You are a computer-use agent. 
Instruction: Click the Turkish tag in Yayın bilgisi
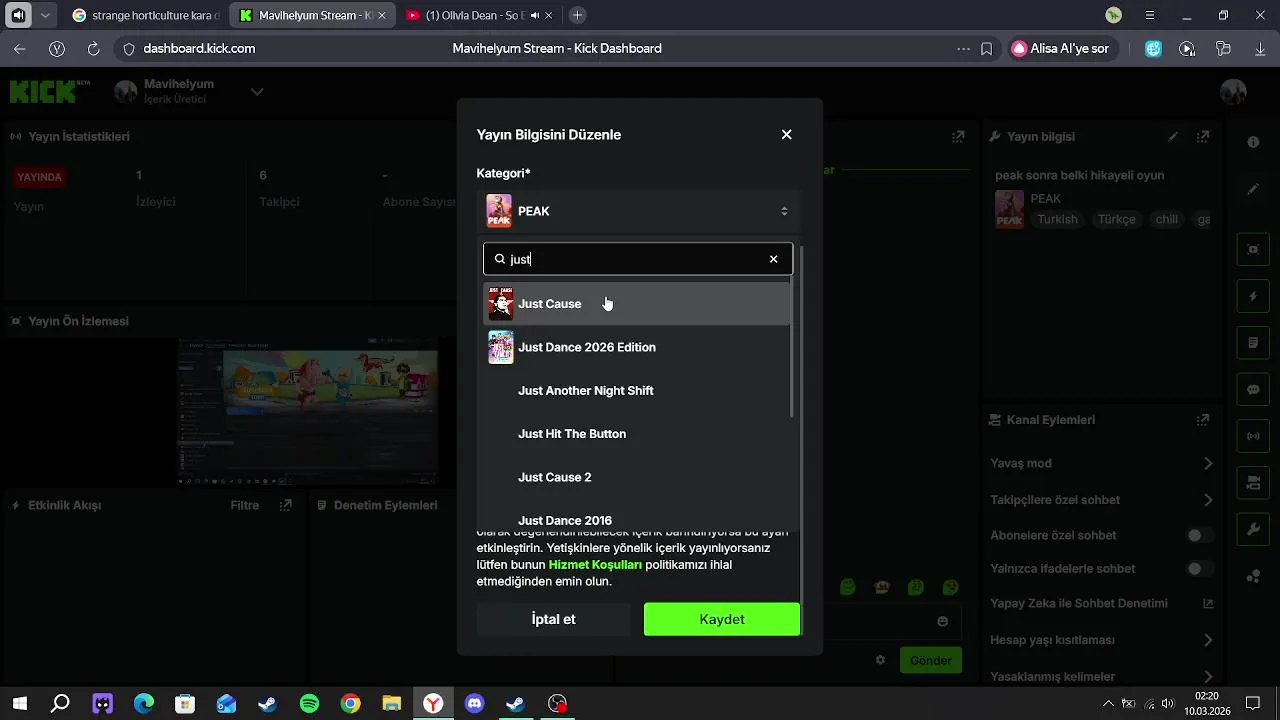point(1057,219)
